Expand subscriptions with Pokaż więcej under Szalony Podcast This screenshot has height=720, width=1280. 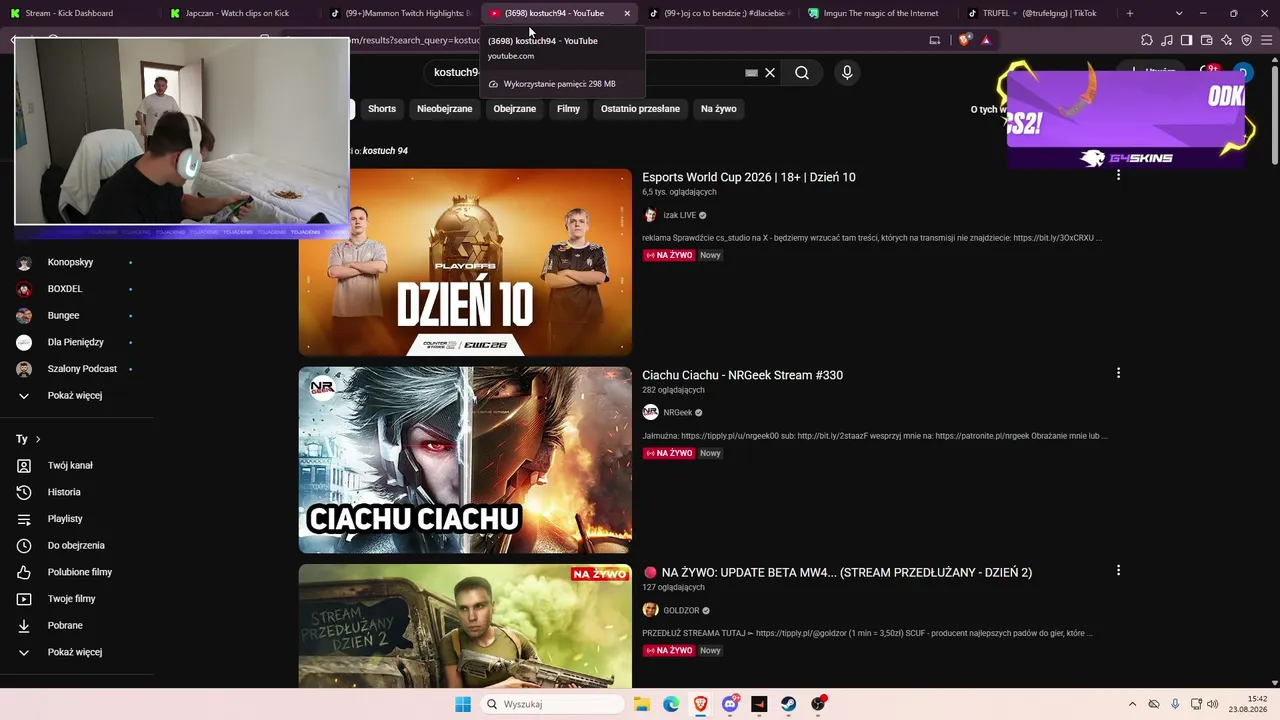pos(76,395)
